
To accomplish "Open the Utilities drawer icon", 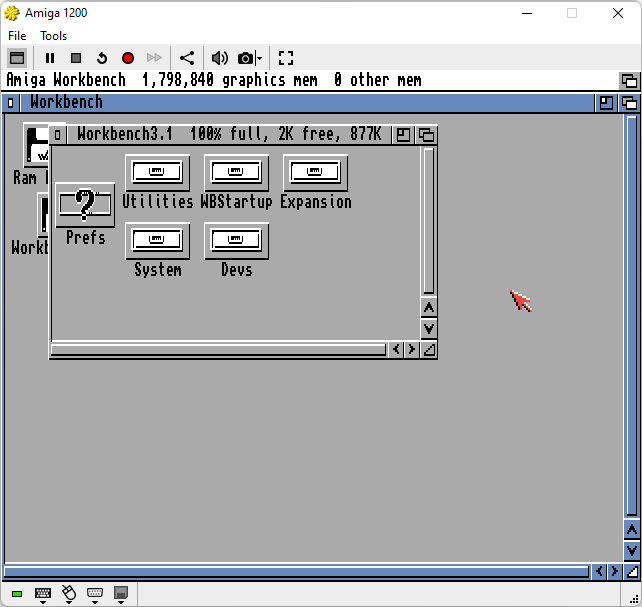I will point(157,173).
